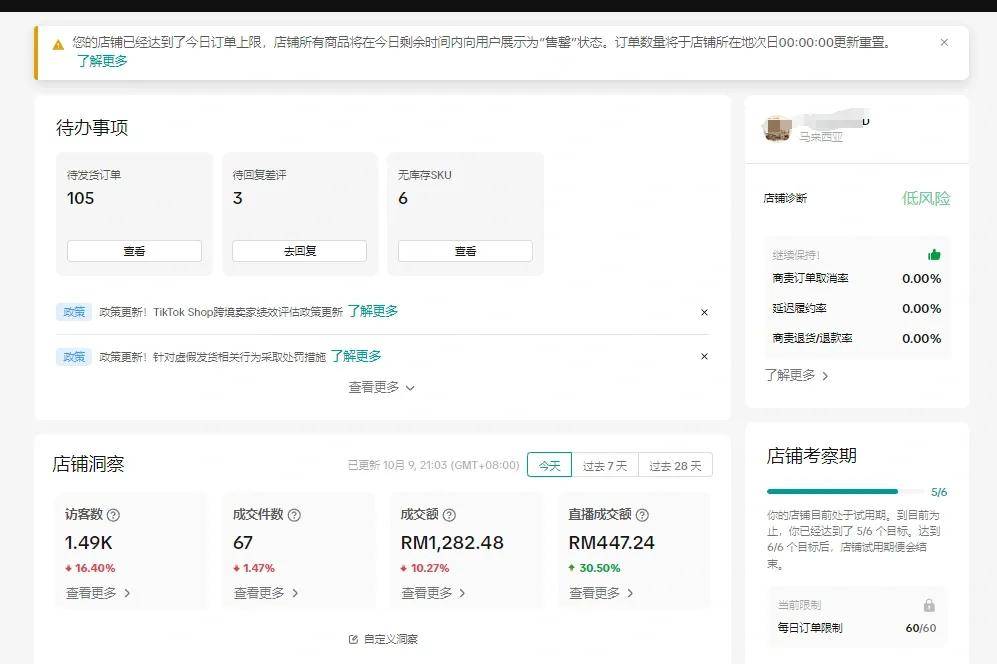Image resolution: width=997 pixels, height=664 pixels.
Task: Click 查看 button under 无库存SKU
Action: click(x=465, y=251)
